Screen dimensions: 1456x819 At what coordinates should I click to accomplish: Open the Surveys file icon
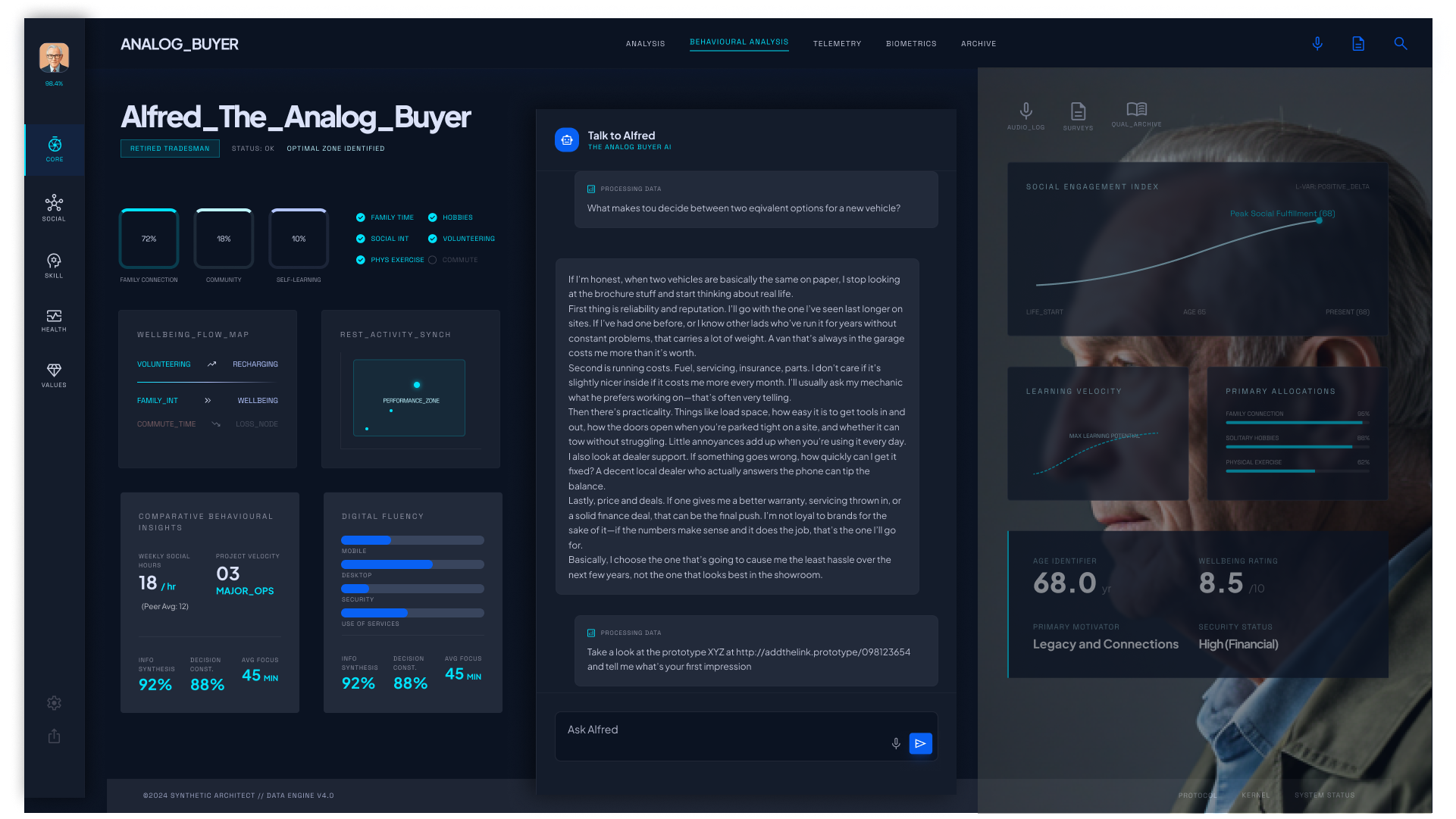pos(1078,112)
